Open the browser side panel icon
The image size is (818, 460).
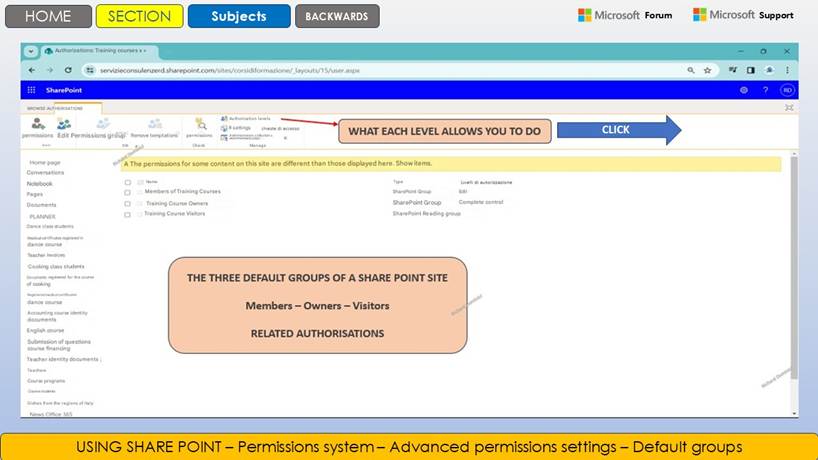[x=751, y=70]
